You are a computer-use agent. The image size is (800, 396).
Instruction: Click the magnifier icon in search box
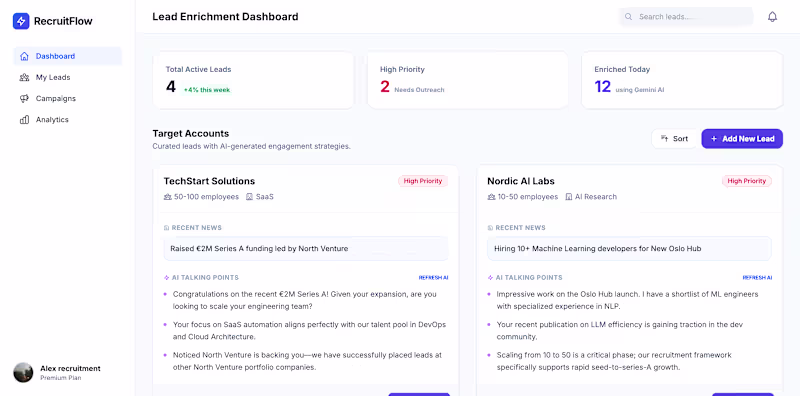point(629,17)
